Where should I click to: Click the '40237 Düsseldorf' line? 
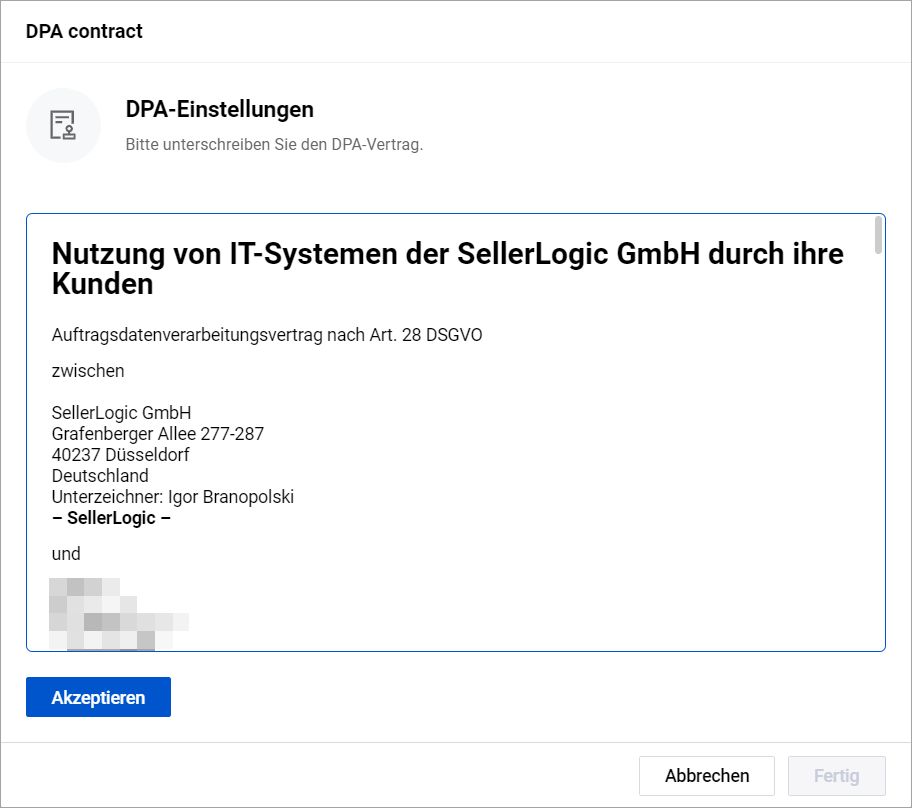[x=120, y=454]
